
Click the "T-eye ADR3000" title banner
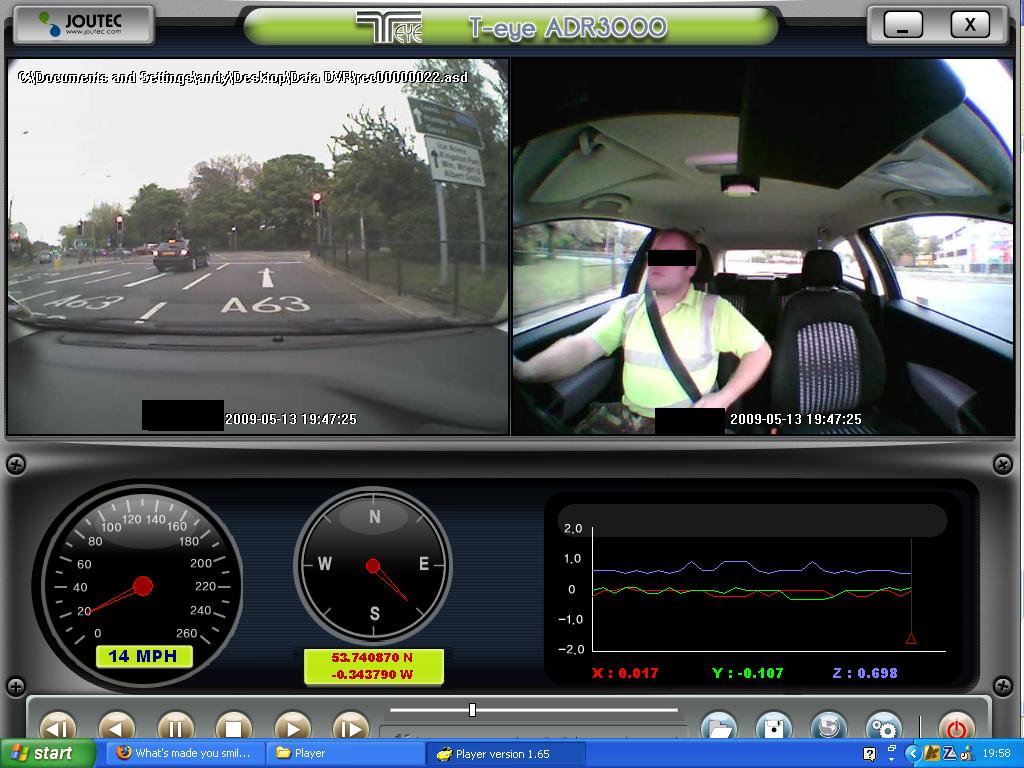[x=511, y=27]
